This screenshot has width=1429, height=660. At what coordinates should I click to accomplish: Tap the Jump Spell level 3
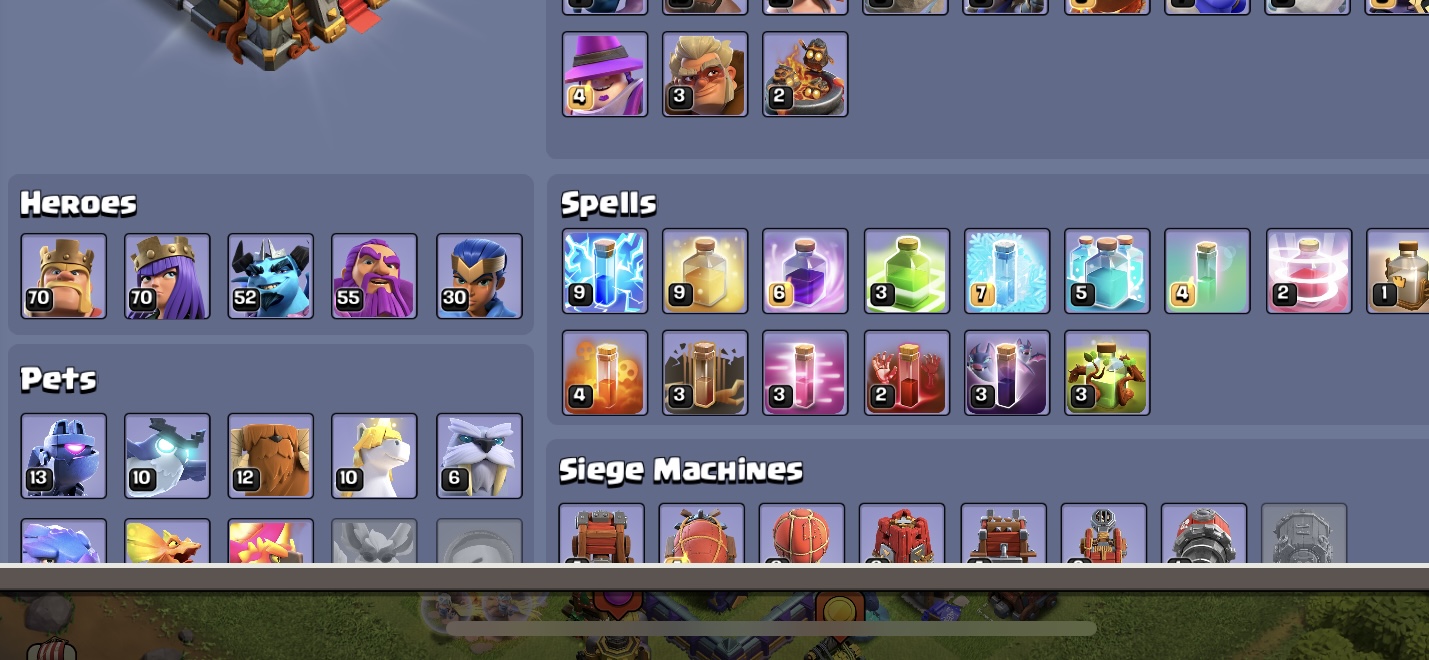click(907, 271)
